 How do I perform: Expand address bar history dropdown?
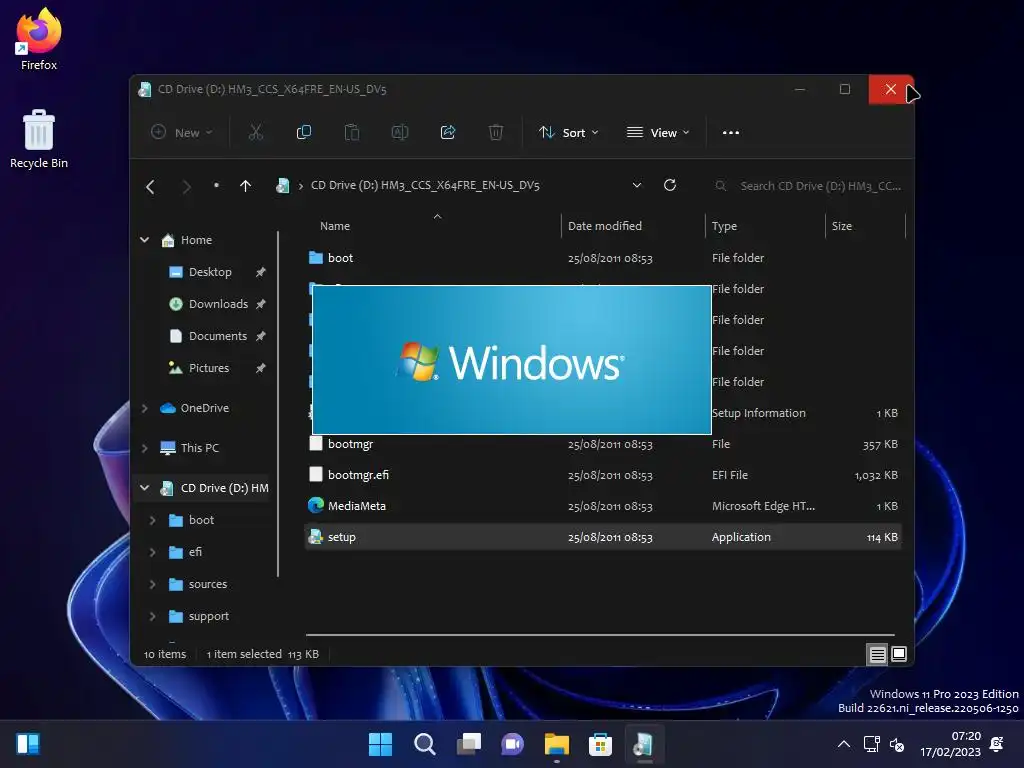click(x=637, y=185)
